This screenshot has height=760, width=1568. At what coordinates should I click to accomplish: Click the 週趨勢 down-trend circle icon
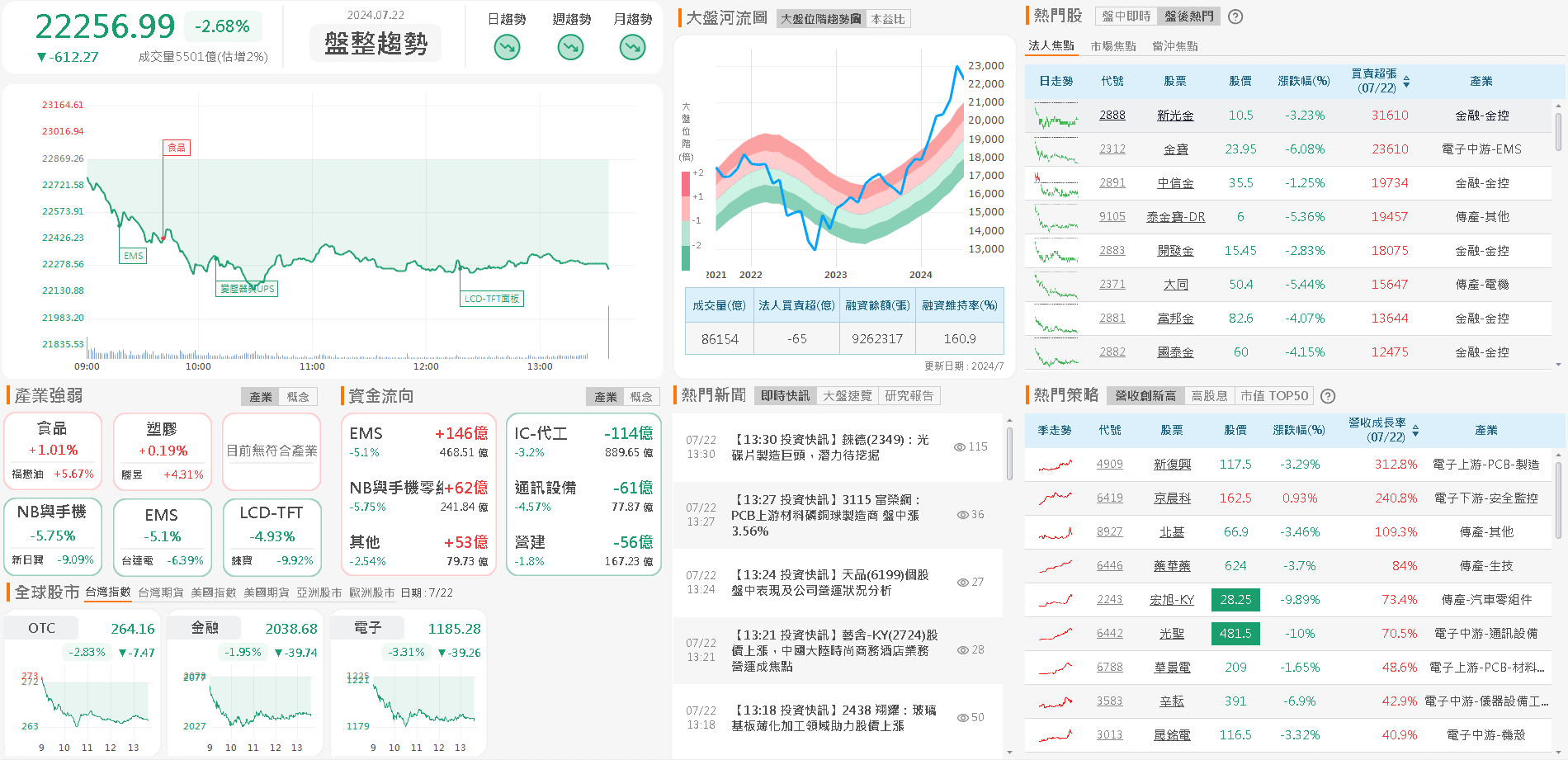coord(570,48)
